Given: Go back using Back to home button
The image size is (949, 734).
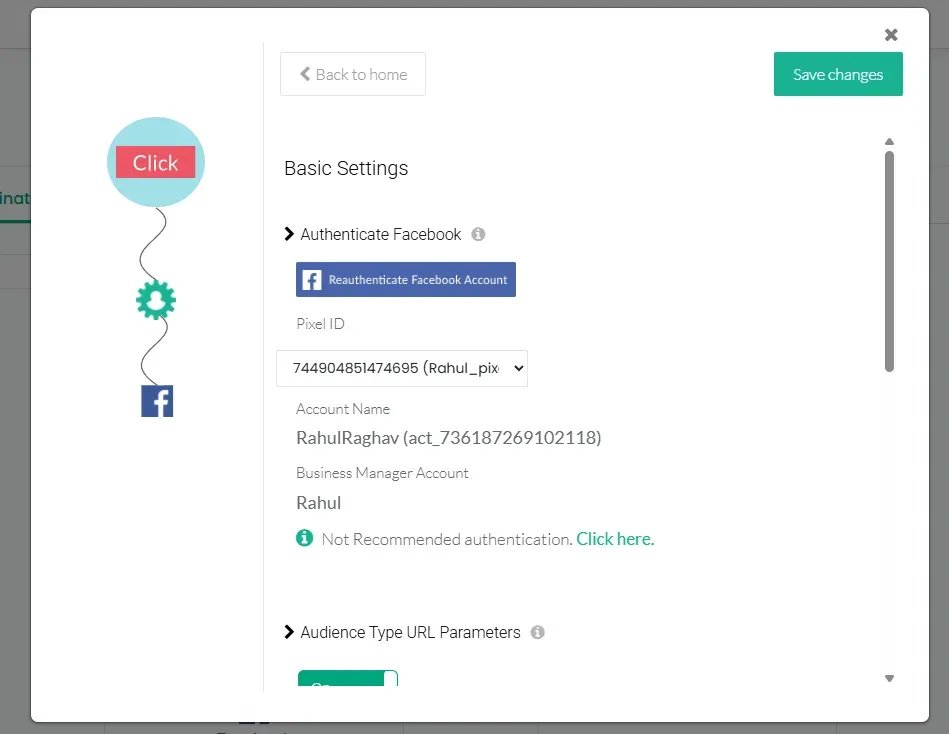Looking at the screenshot, I should (x=353, y=74).
